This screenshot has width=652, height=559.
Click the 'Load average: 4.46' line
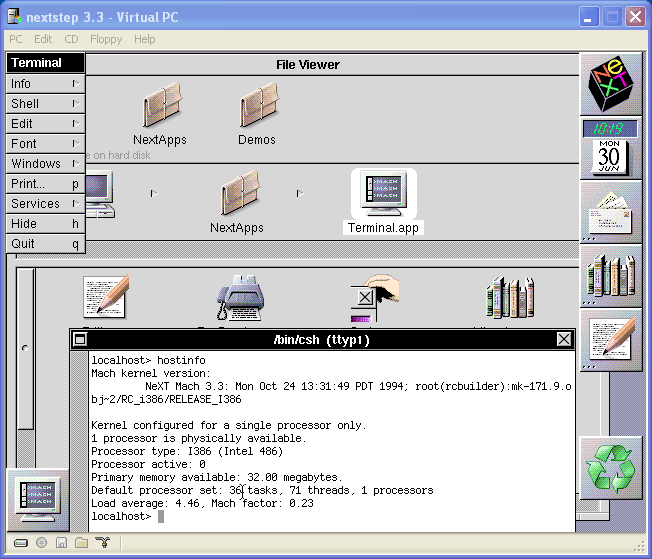[x=203, y=503]
